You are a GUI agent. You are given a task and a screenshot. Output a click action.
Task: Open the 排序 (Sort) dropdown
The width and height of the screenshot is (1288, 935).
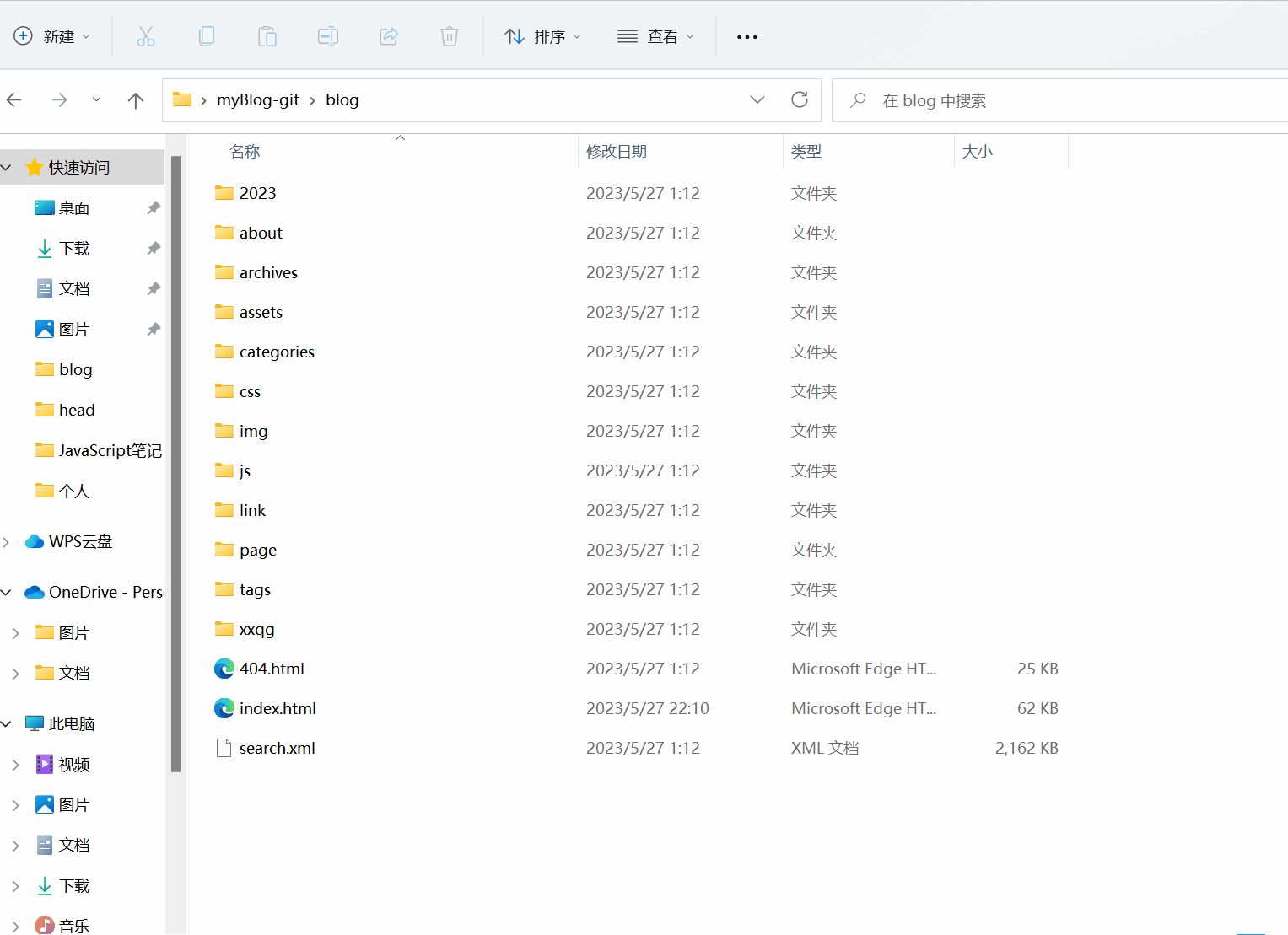[542, 36]
